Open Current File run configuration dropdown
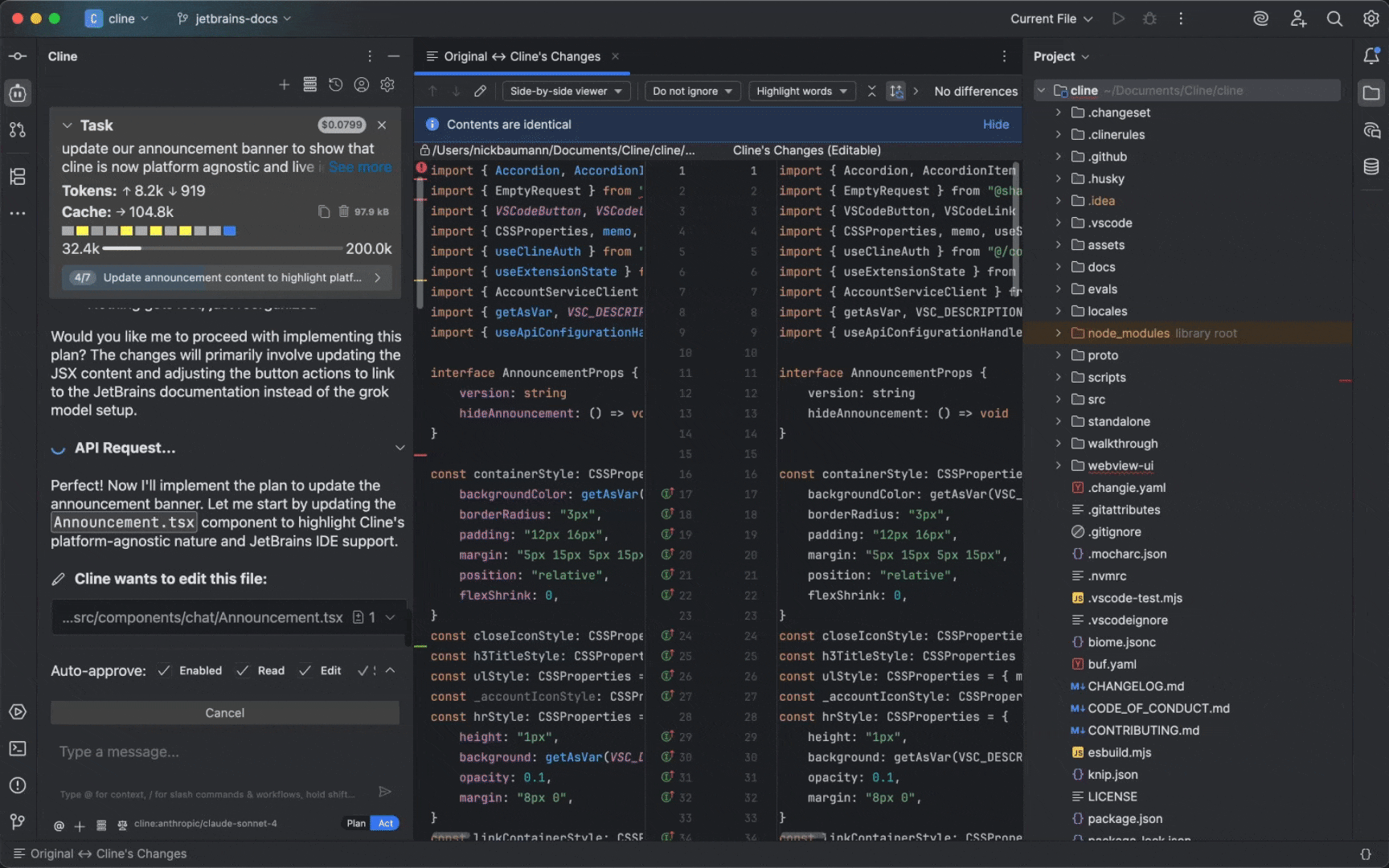Screen dimensions: 1389x868 [x=1051, y=18]
